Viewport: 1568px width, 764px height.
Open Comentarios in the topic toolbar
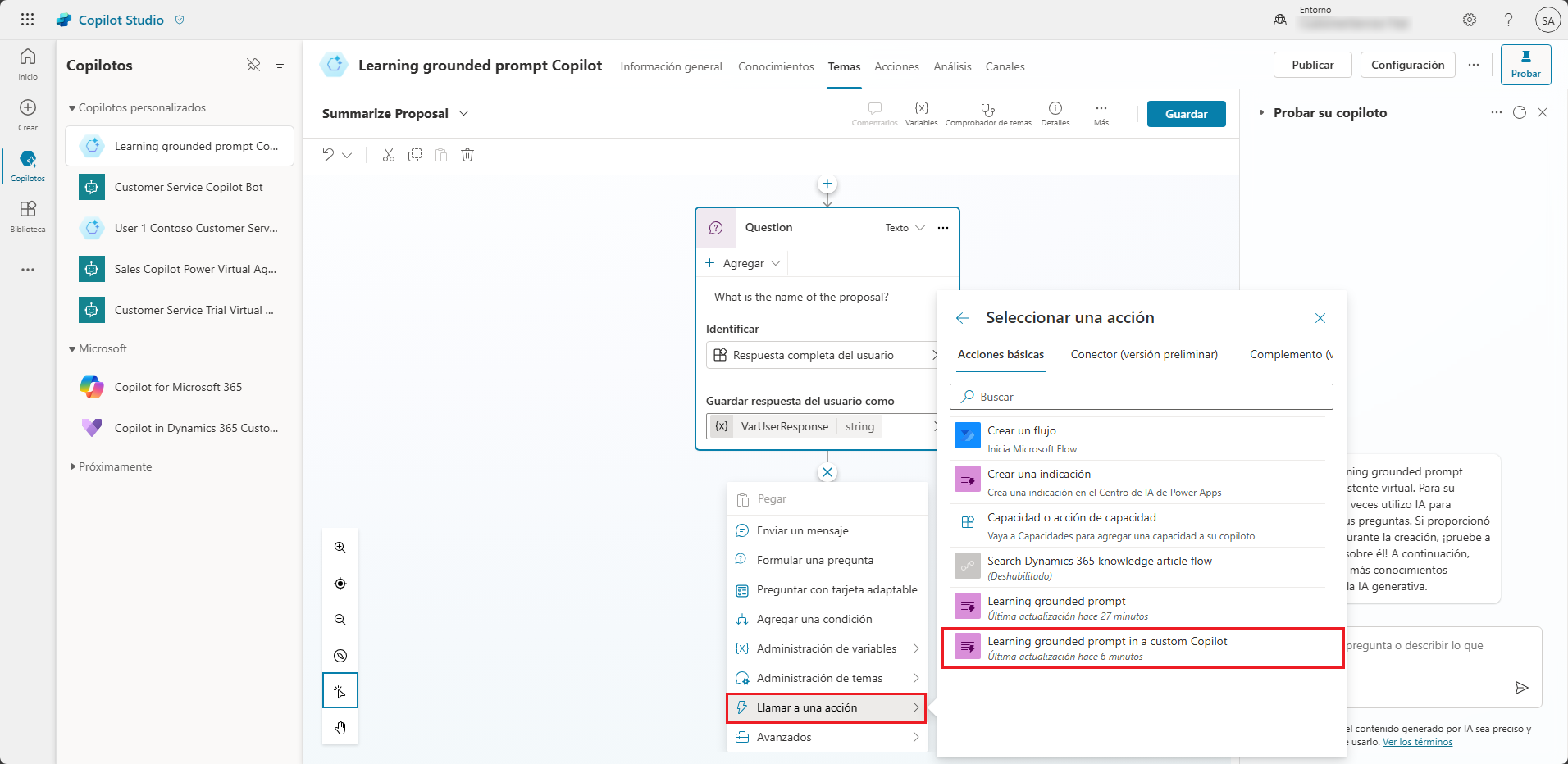[x=874, y=113]
